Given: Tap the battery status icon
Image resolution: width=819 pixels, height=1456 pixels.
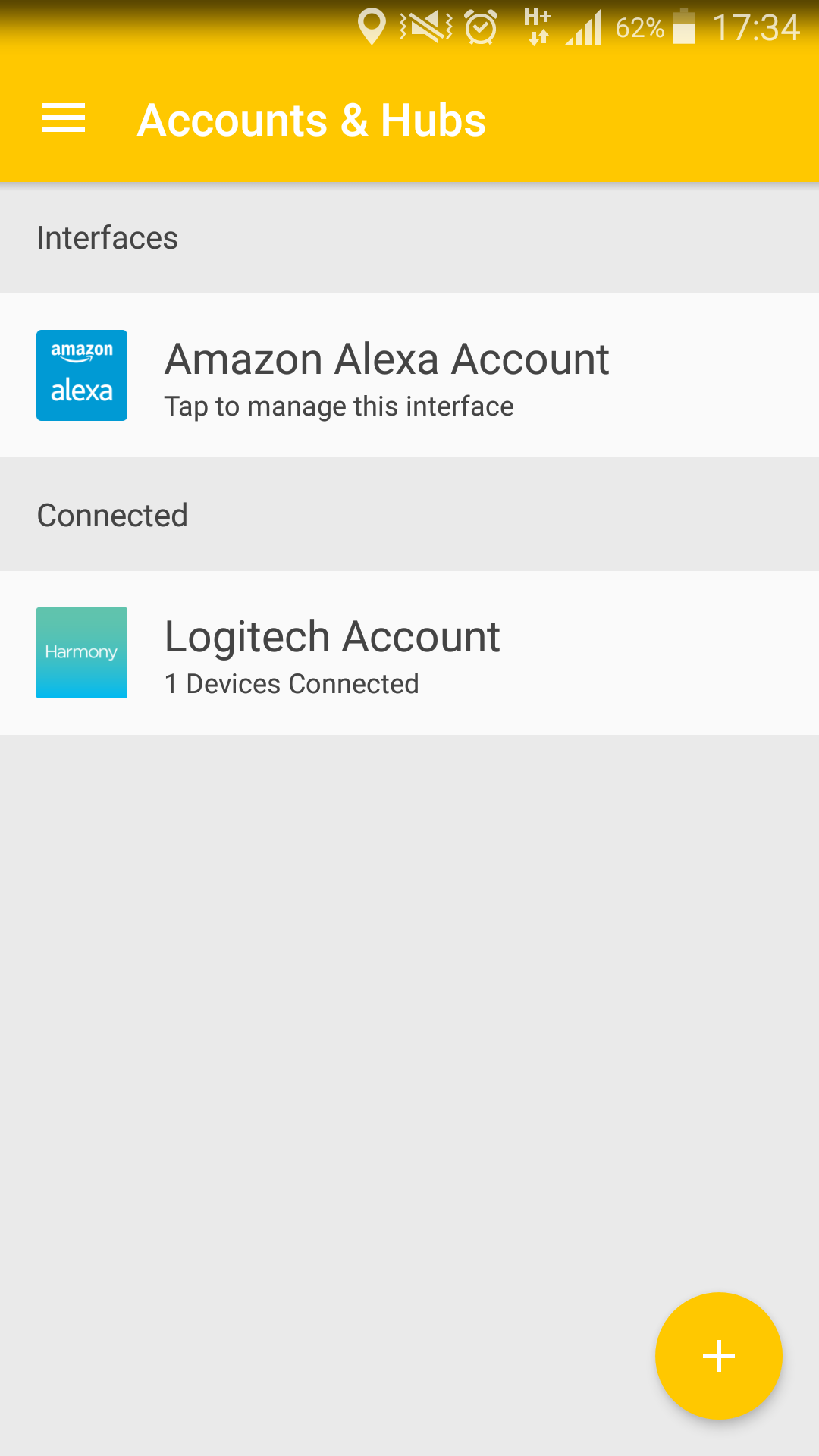Looking at the screenshot, I should [x=684, y=27].
